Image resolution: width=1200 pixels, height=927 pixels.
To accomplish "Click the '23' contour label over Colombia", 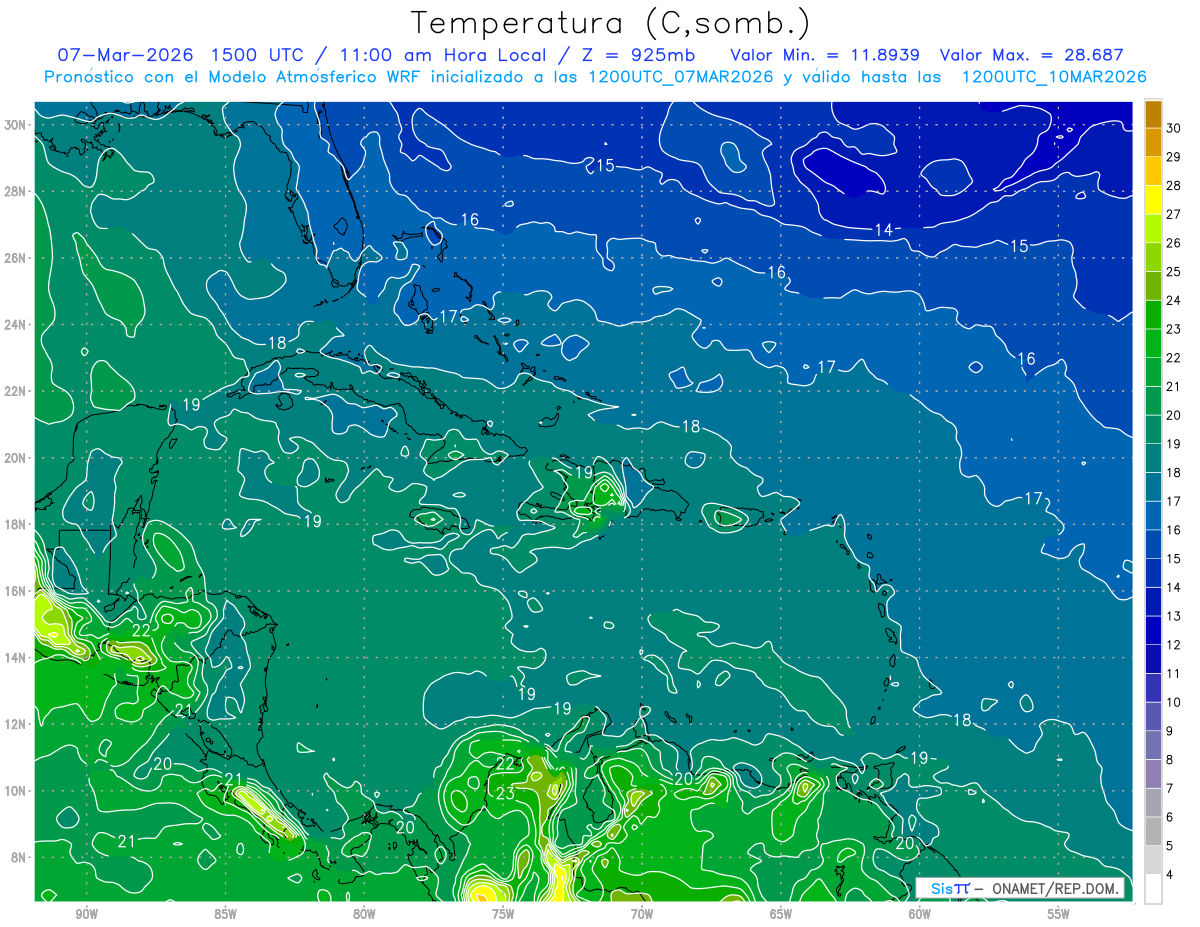I will [506, 794].
